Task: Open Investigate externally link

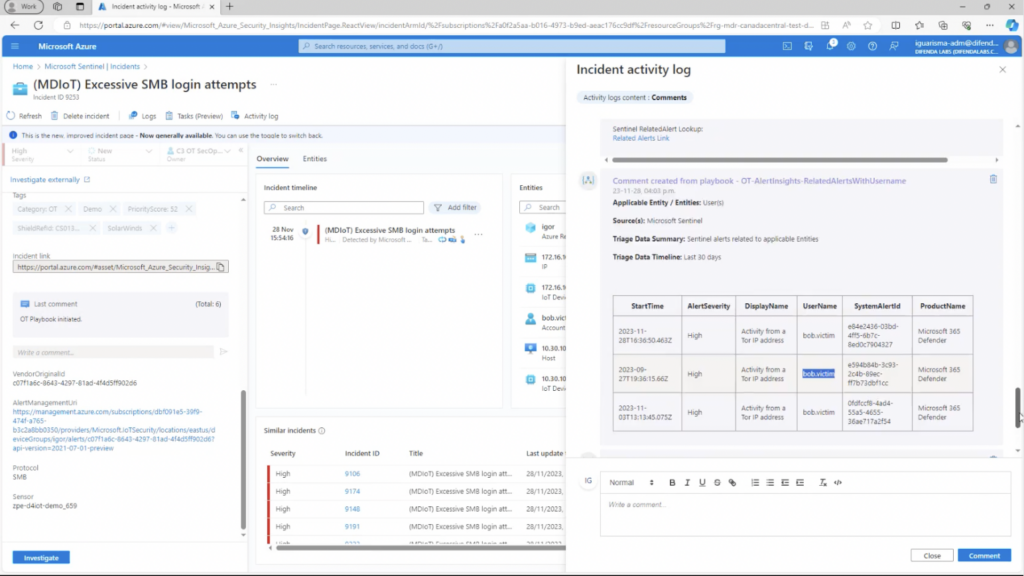Action: pos(50,180)
